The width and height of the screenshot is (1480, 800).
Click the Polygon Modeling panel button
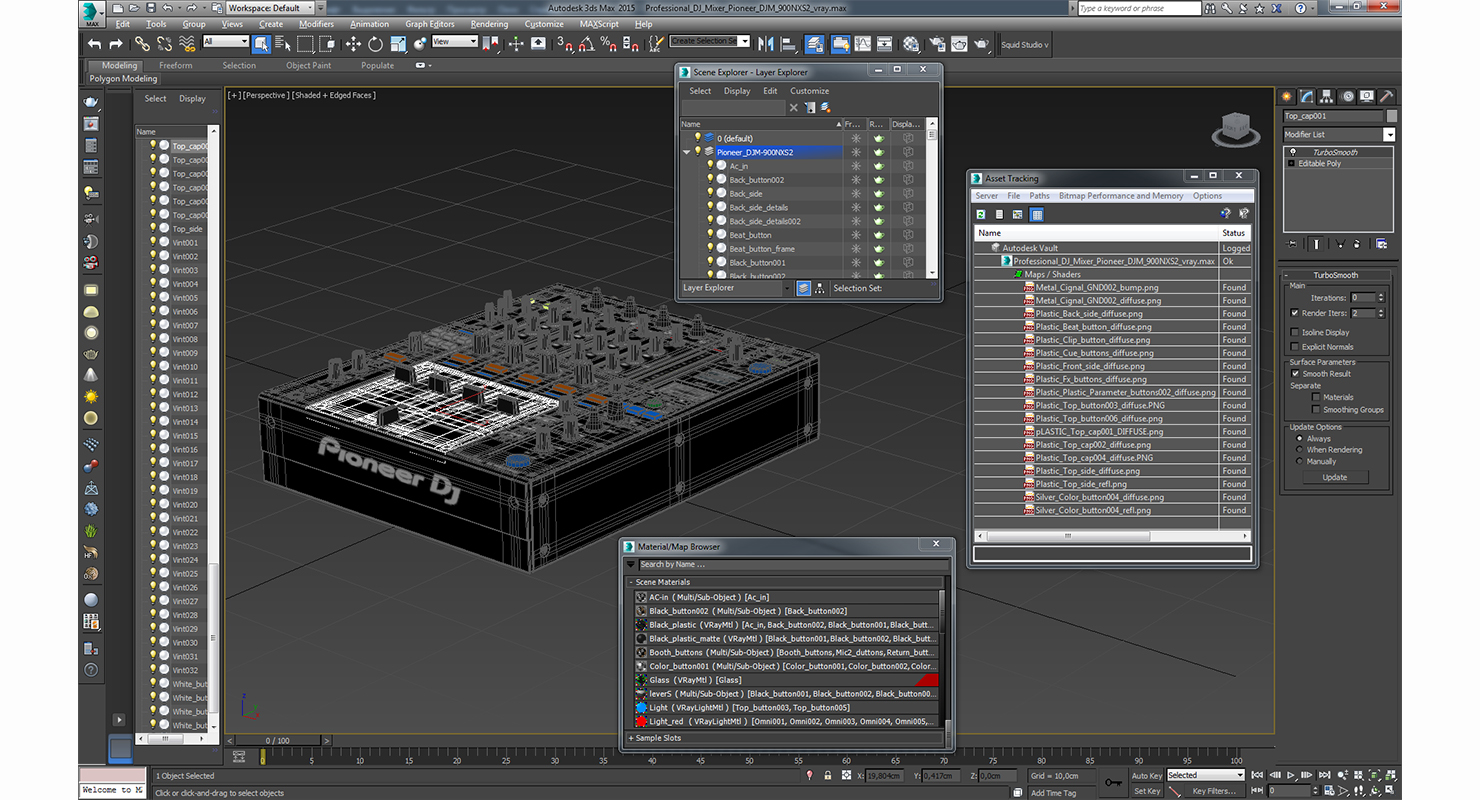[123, 79]
